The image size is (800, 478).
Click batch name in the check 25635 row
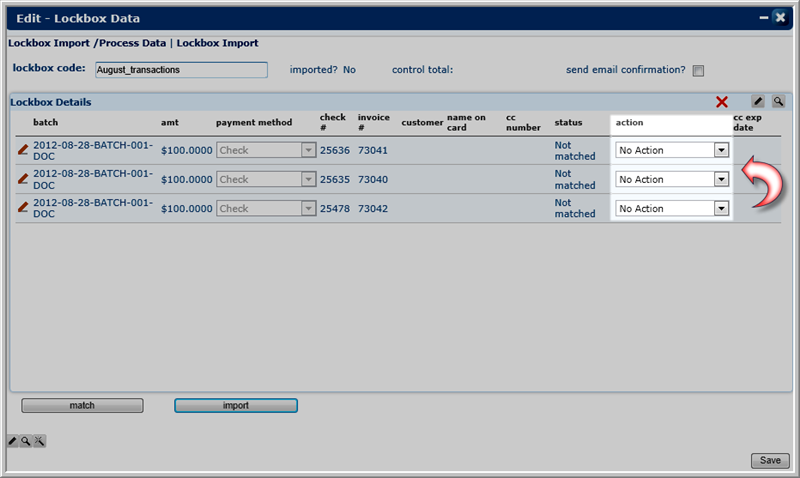coord(93,179)
